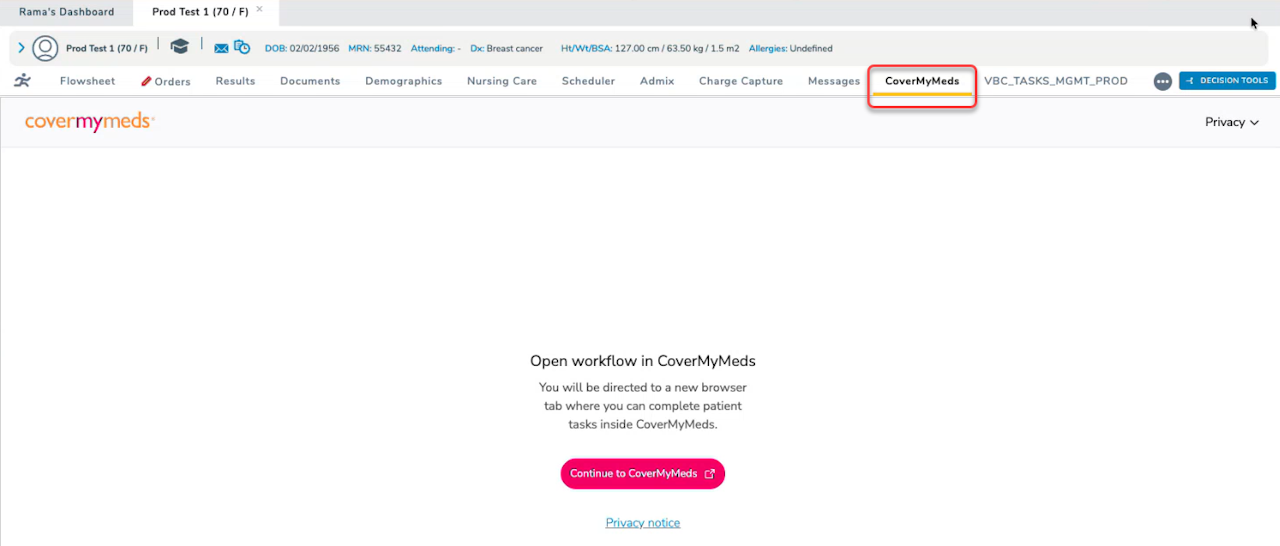The height and width of the screenshot is (546, 1280).
Task: Open the Results tab
Action: pyautogui.click(x=235, y=81)
